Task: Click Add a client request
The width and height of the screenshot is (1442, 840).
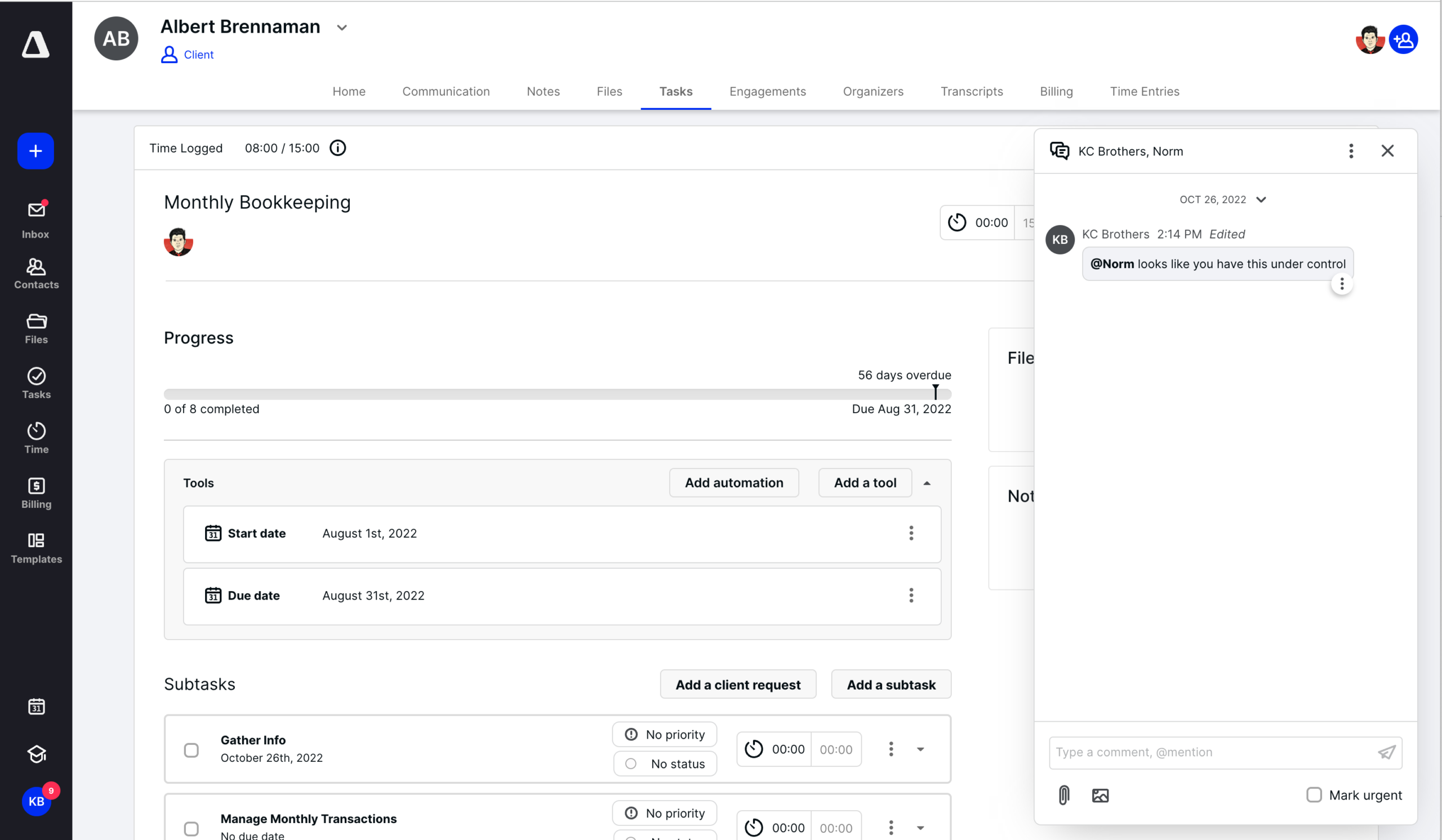Action: (737, 685)
